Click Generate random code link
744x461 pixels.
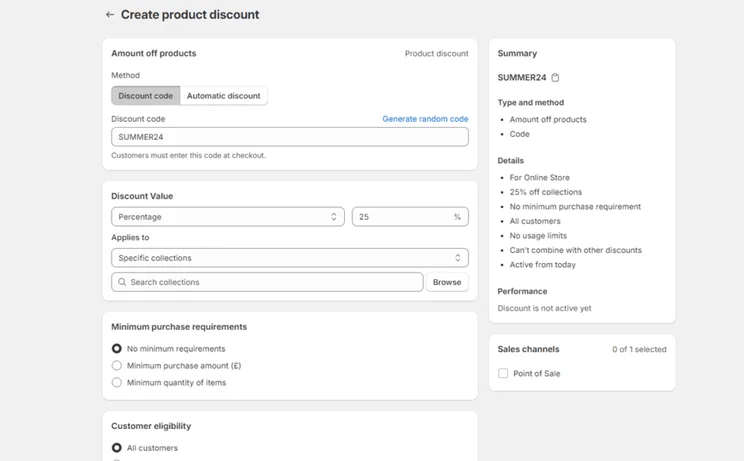coord(425,119)
